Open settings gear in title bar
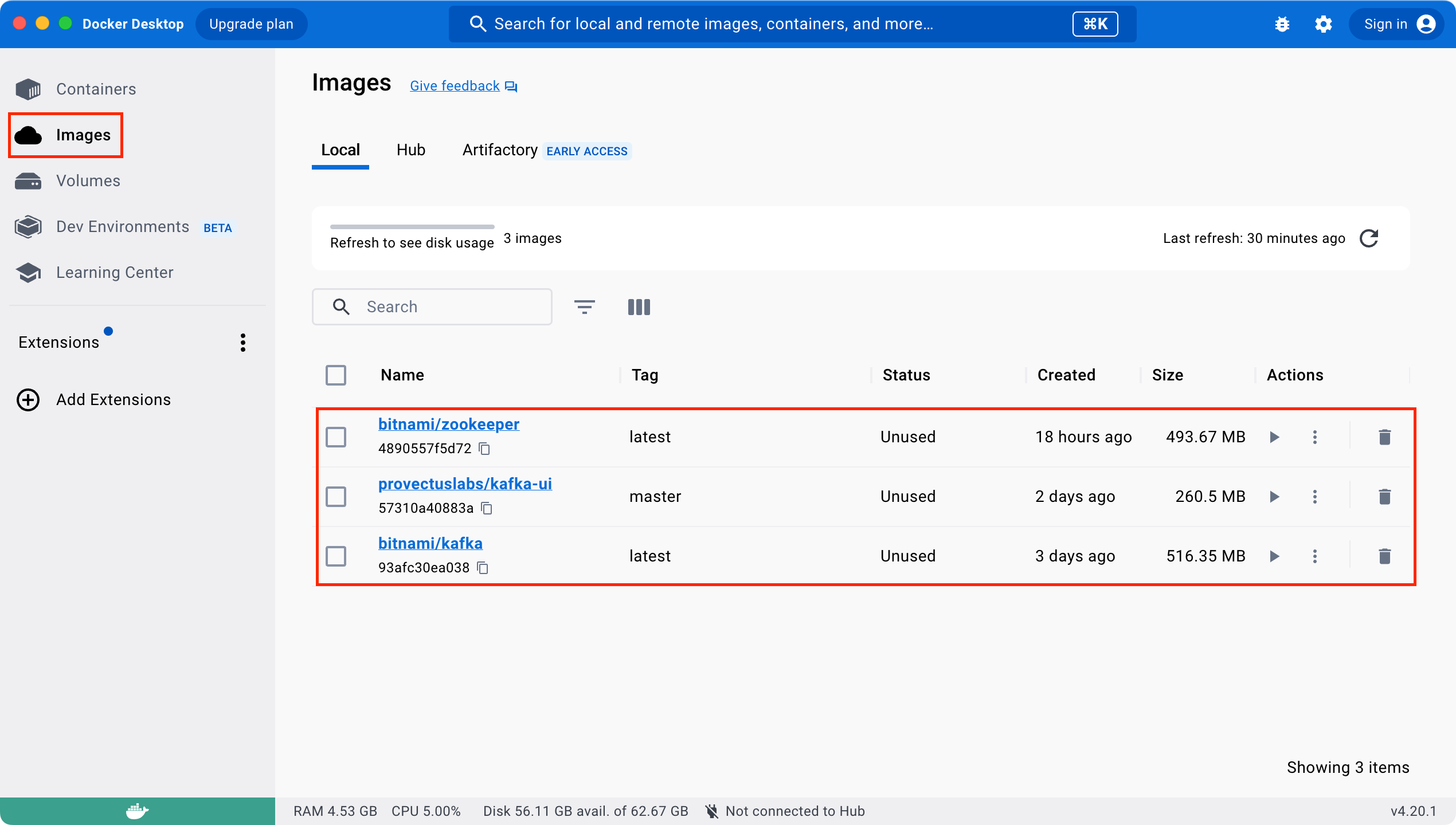This screenshot has height=825, width=1456. point(1323,24)
